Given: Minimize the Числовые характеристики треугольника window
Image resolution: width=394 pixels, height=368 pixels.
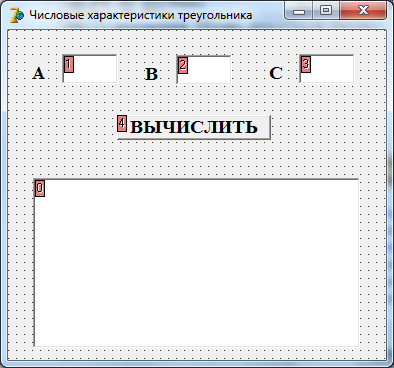Looking at the screenshot, I should coord(299,11).
